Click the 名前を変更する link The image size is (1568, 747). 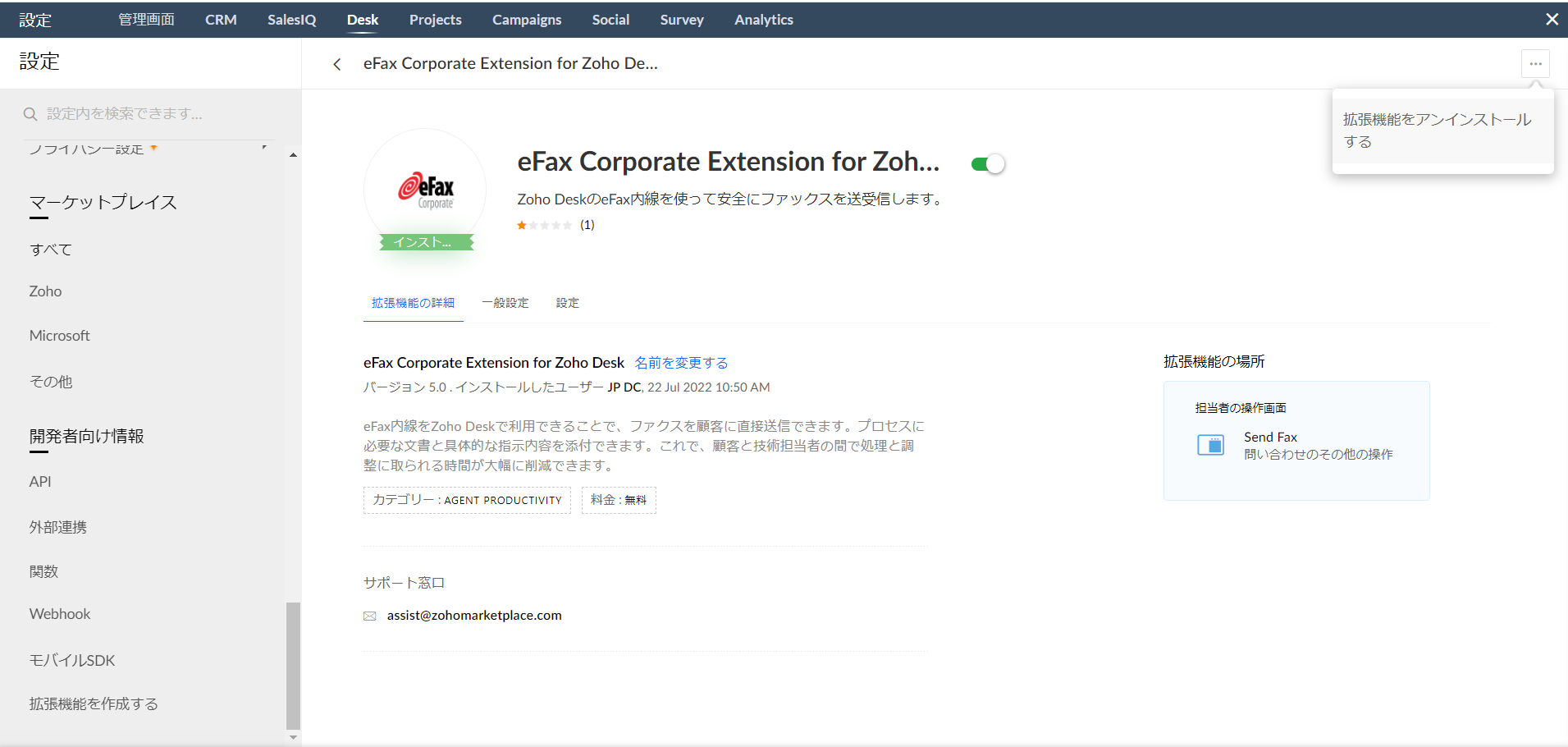click(x=681, y=363)
